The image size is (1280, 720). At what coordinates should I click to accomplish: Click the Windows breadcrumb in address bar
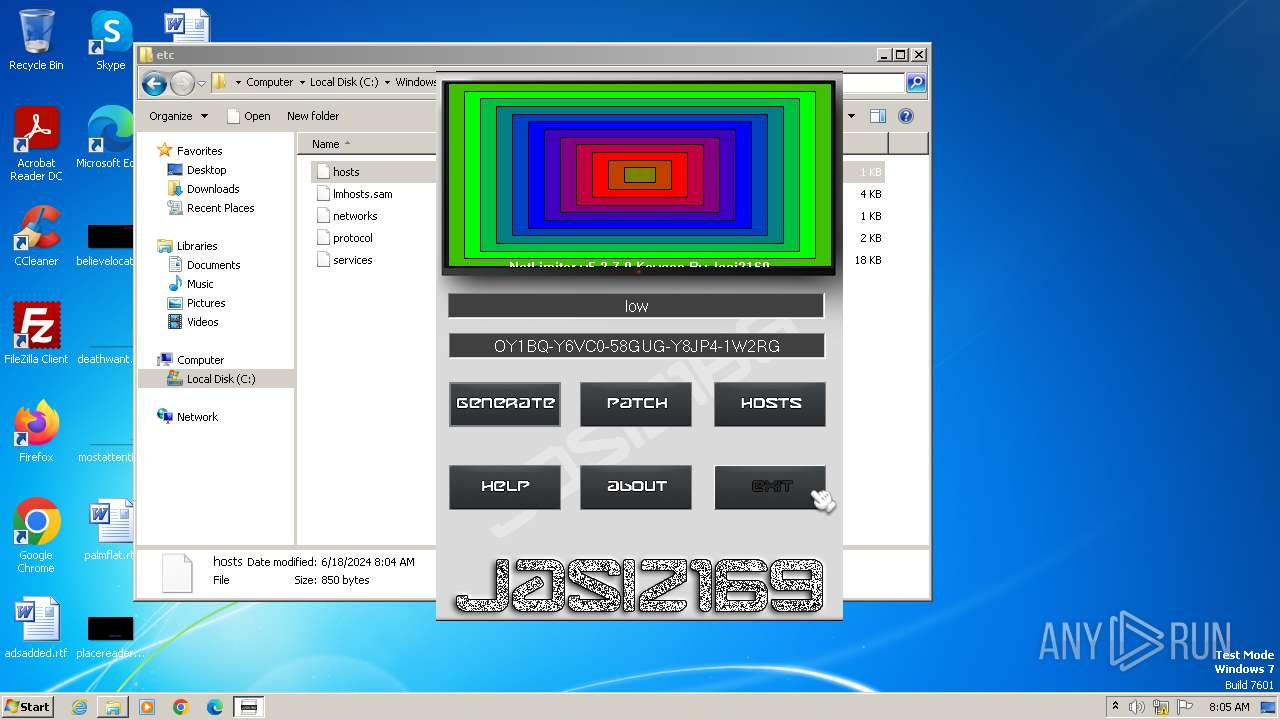[416, 83]
